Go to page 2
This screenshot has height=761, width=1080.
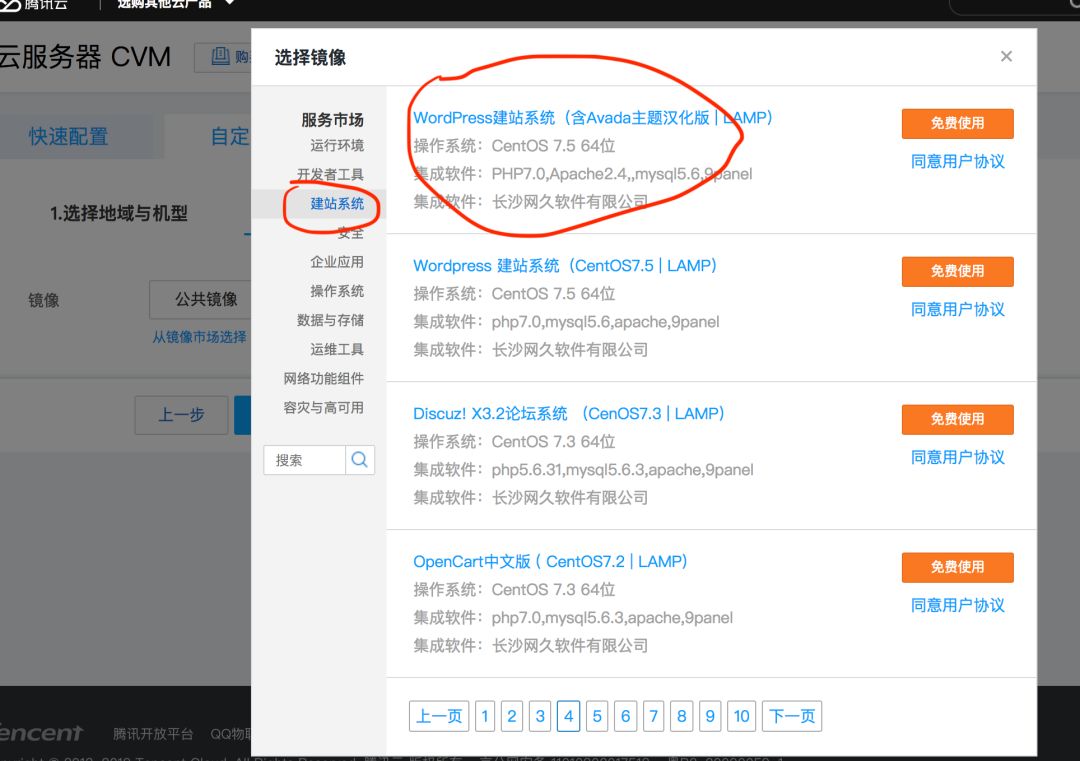pyautogui.click(x=512, y=716)
